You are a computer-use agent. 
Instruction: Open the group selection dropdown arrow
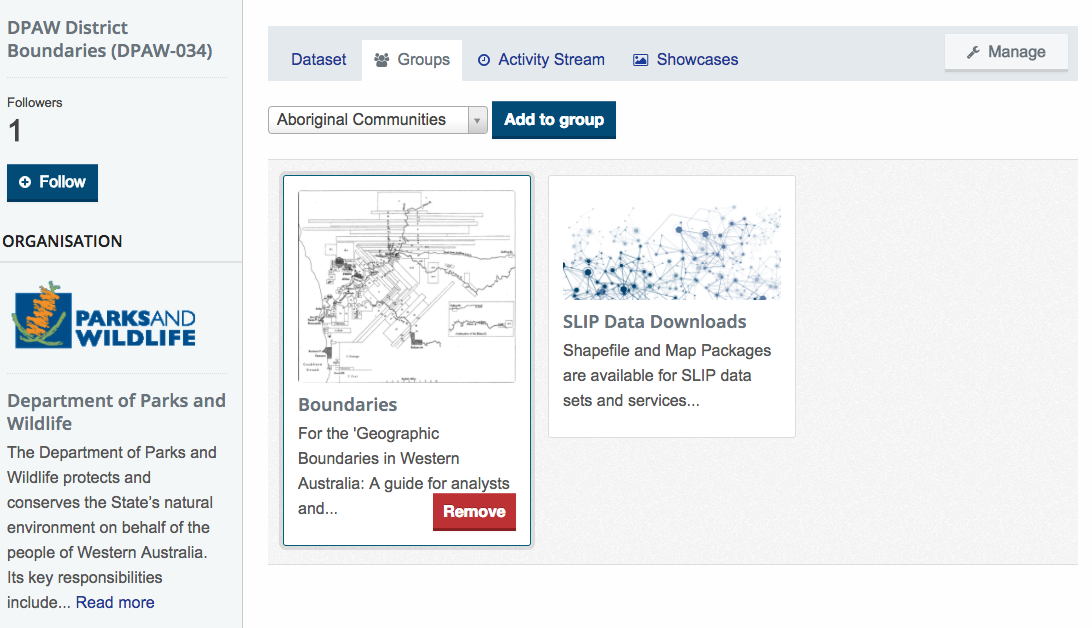pyautogui.click(x=477, y=120)
